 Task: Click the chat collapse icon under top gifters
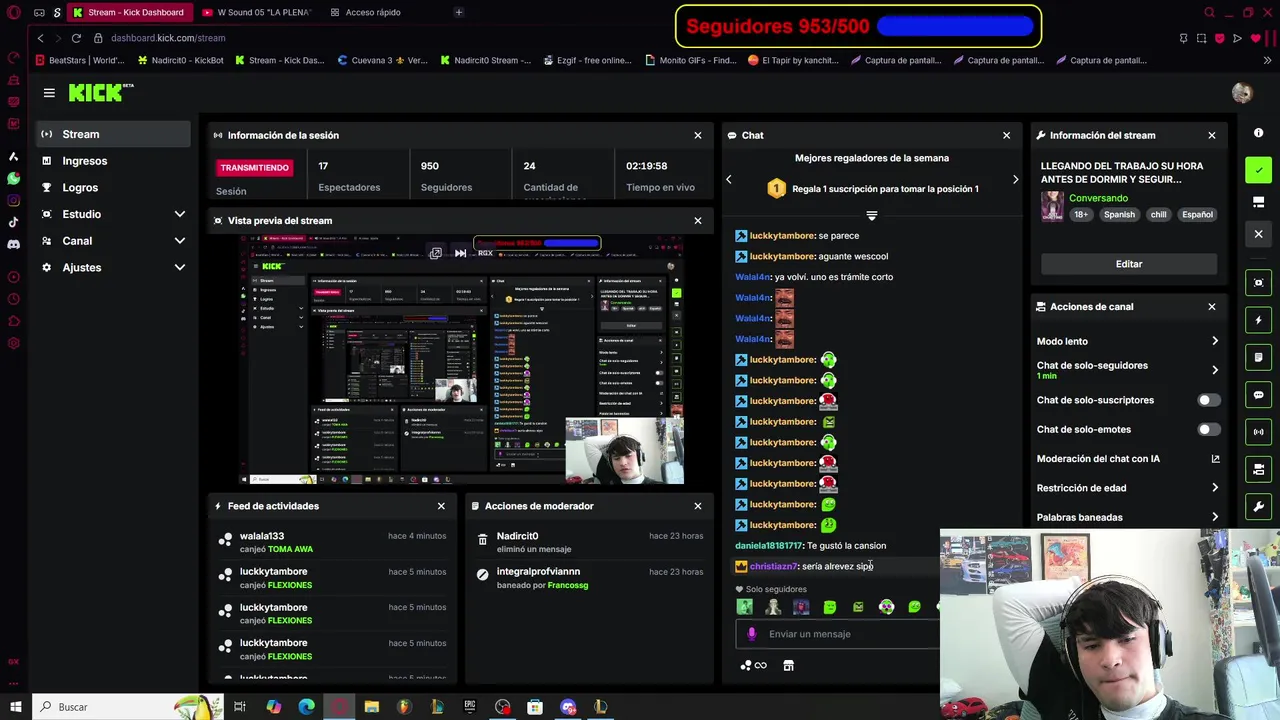coord(871,215)
